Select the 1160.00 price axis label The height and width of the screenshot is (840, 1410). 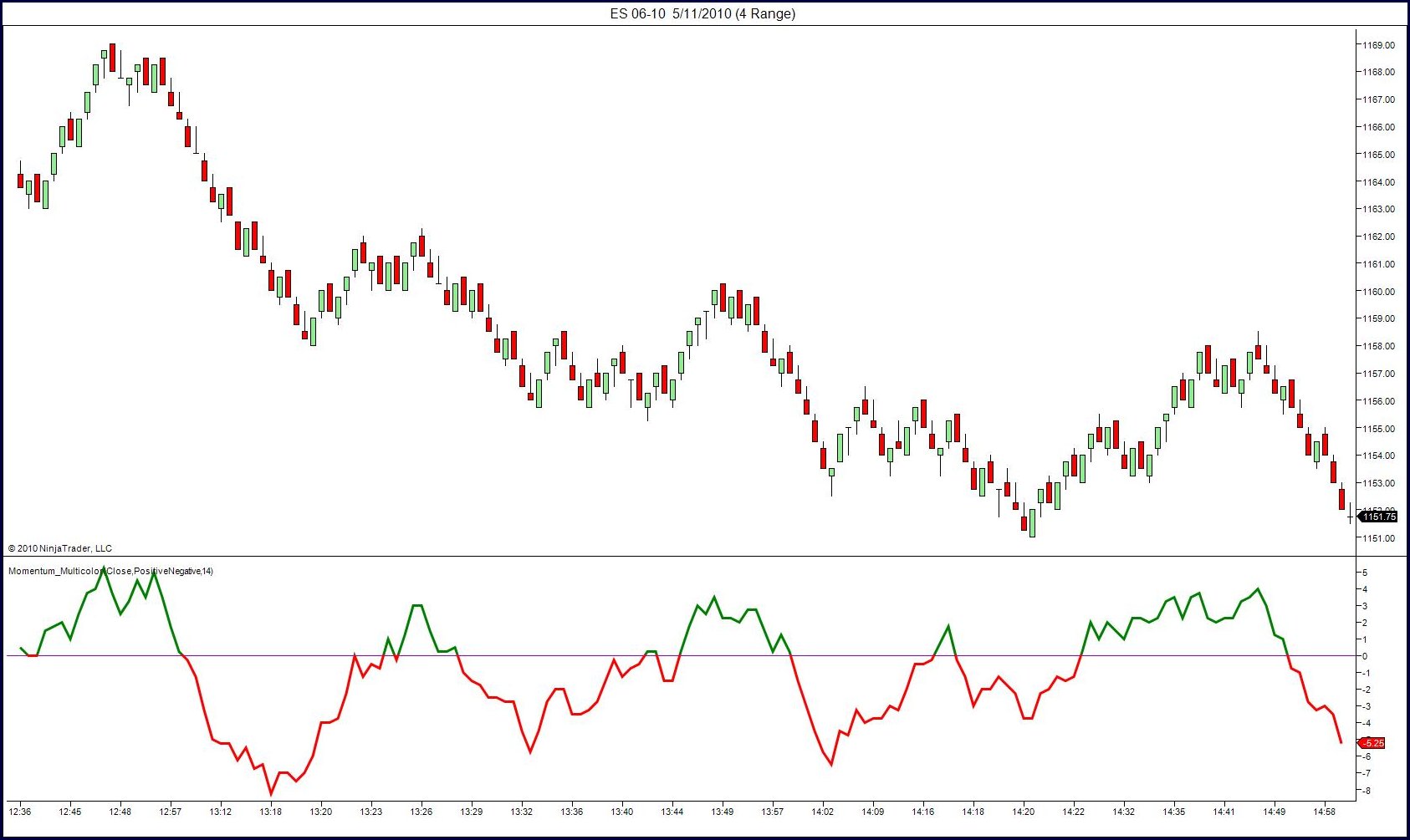coord(1378,292)
